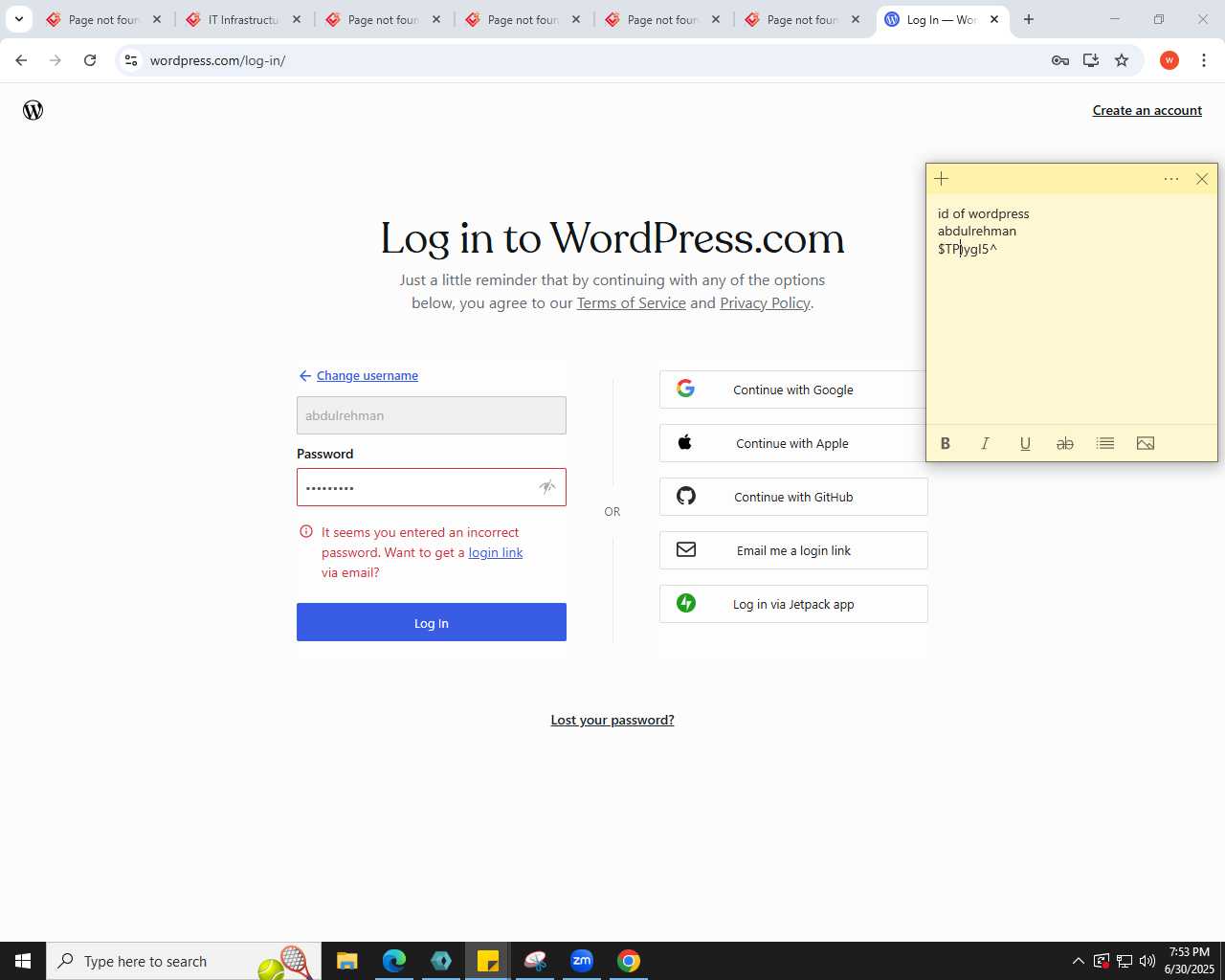This screenshot has height=980, width=1225.
Task: Close the Log In tab
Action: click(x=994, y=19)
